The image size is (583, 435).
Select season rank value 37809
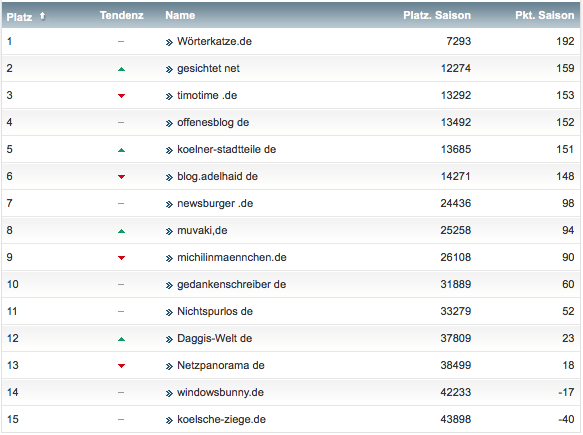point(456,338)
